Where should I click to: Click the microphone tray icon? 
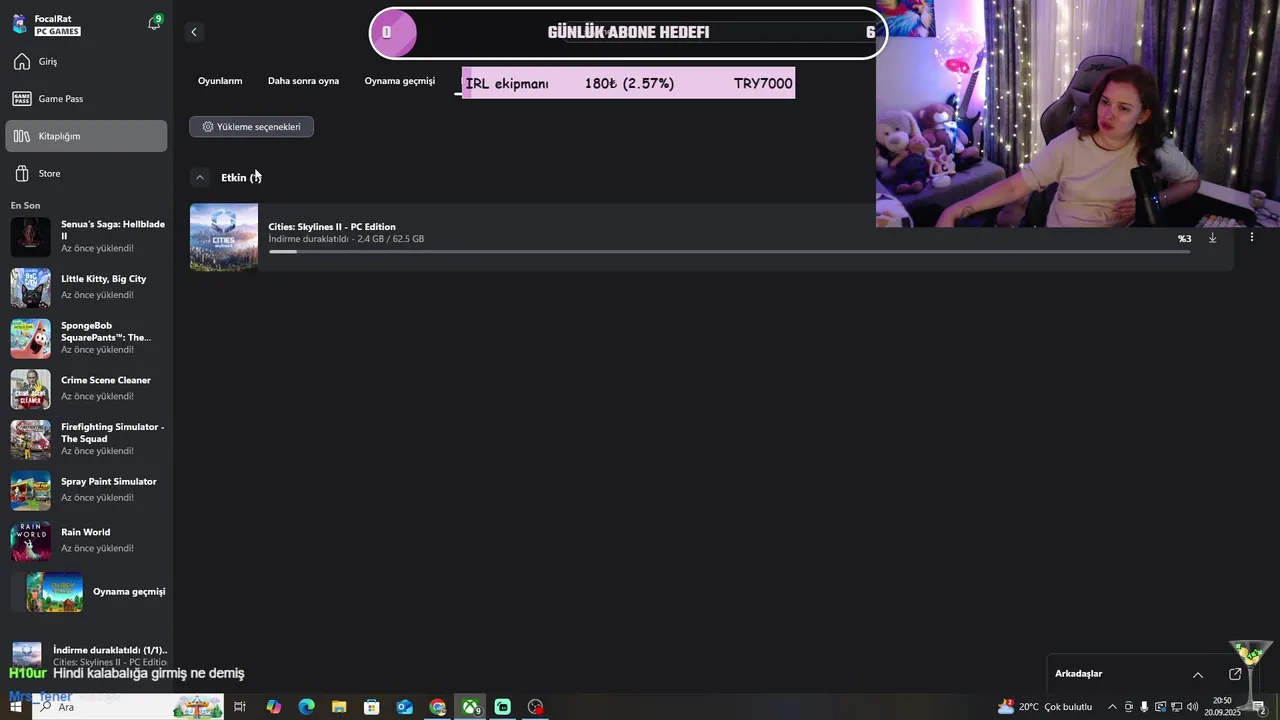pyautogui.click(x=1144, y=707)
